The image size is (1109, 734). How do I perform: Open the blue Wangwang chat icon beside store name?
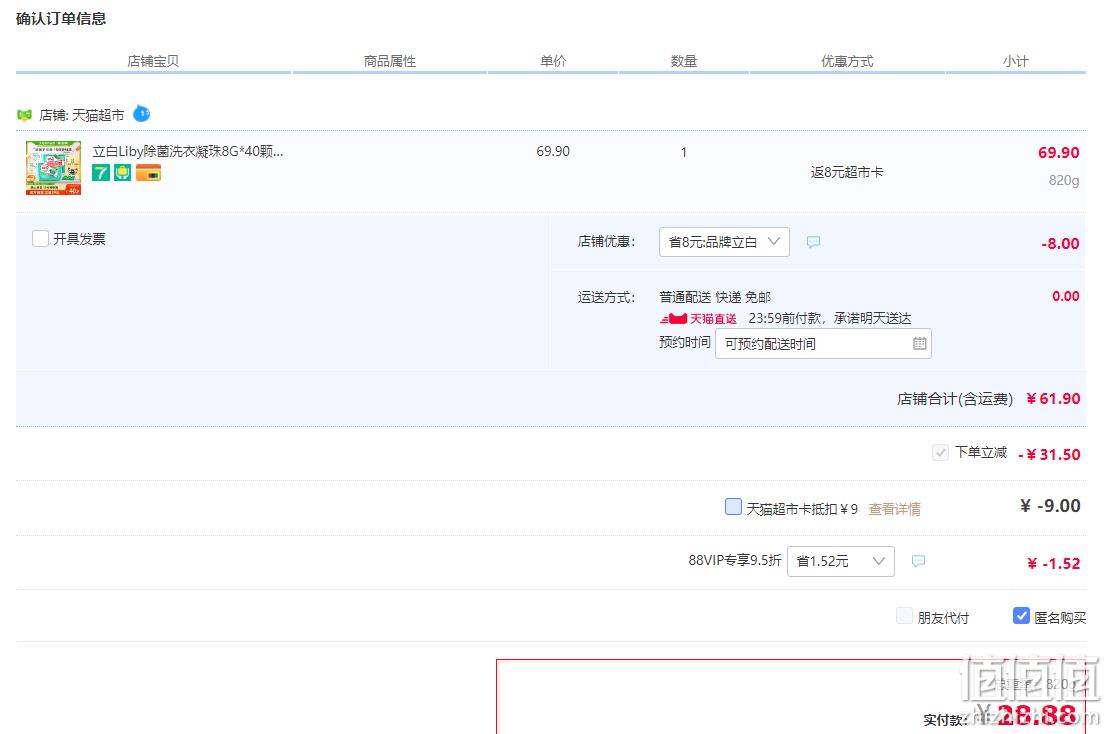[141, 113]
